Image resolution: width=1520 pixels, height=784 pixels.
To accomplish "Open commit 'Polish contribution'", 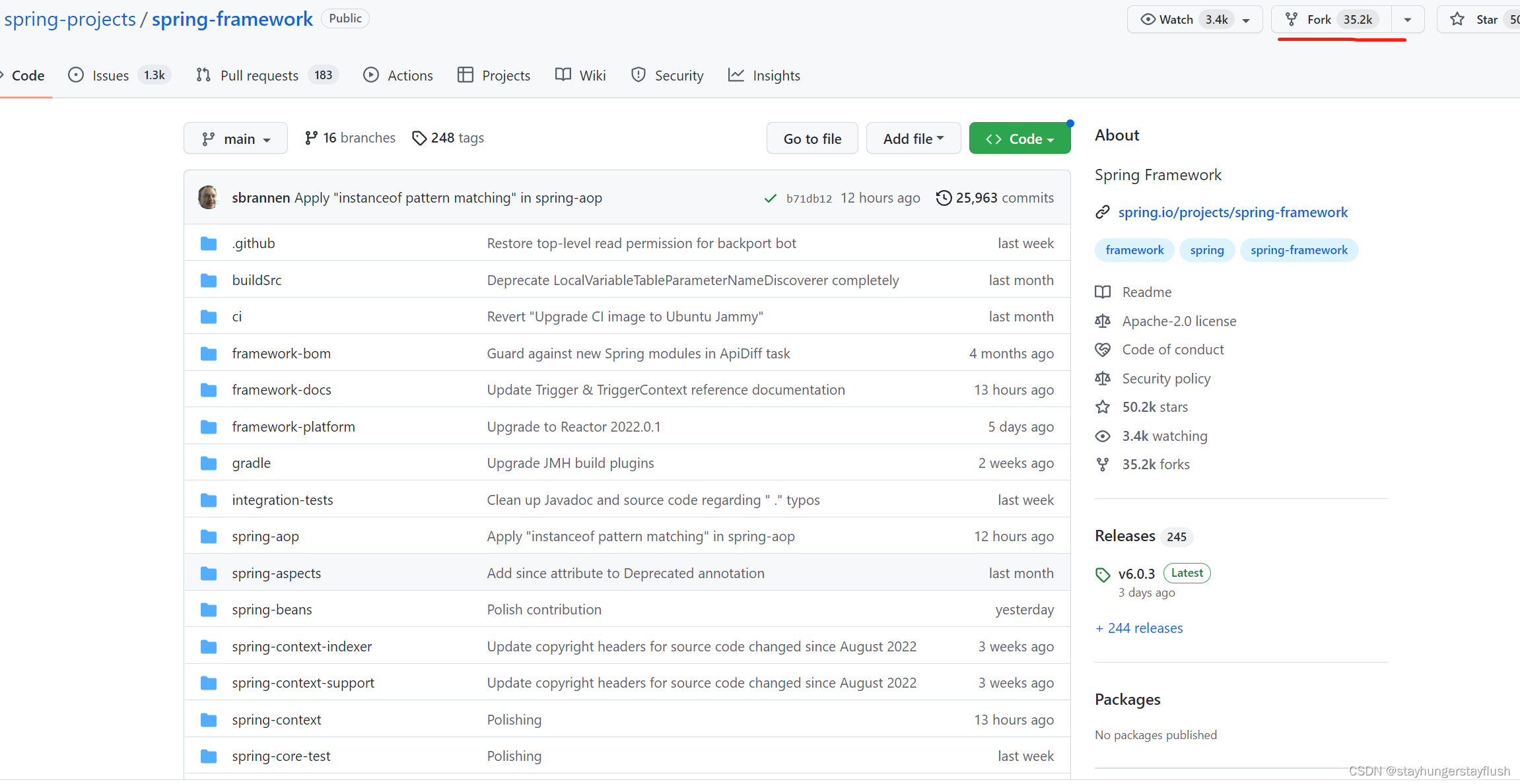I will point(544,610).
